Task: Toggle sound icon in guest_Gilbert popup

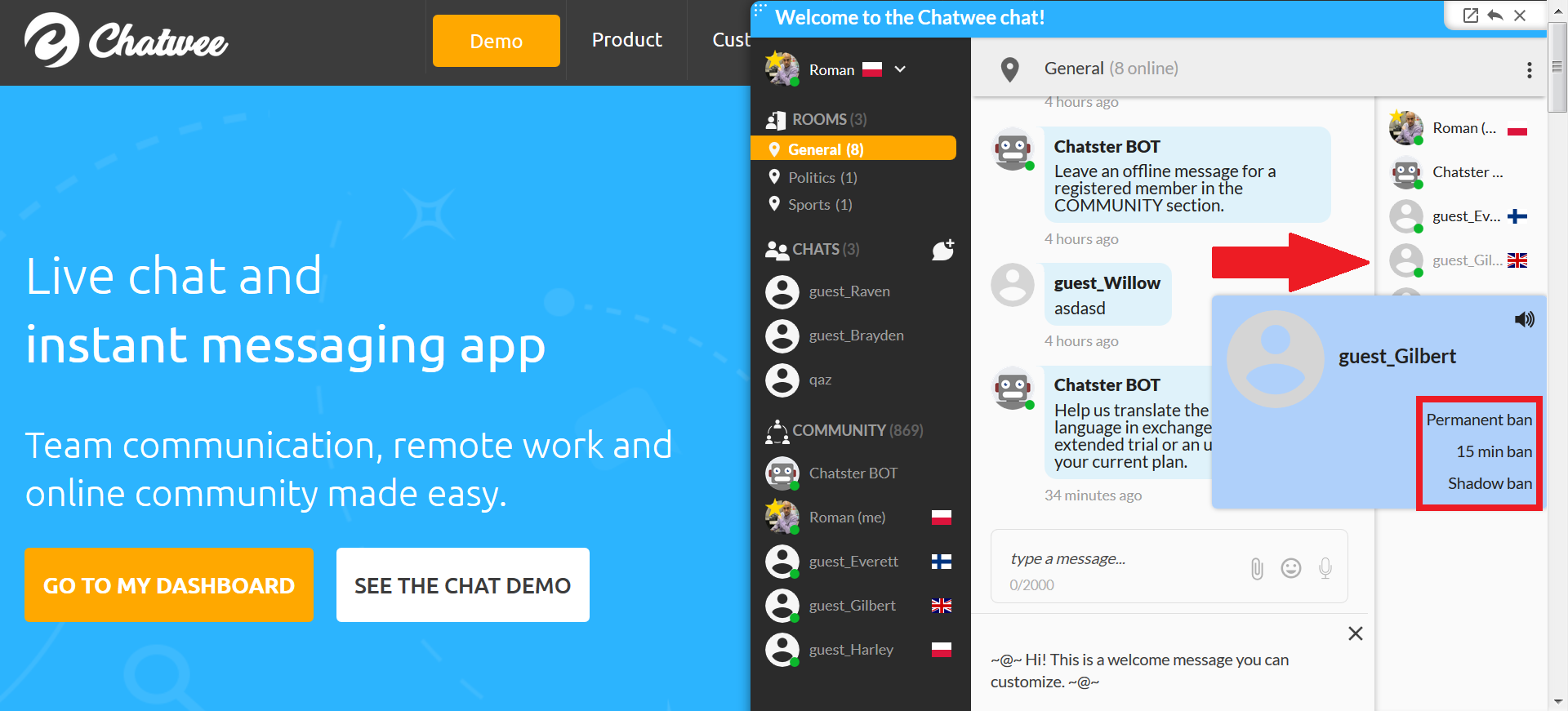Action: pyautogui.click(x=1524, y=319)
